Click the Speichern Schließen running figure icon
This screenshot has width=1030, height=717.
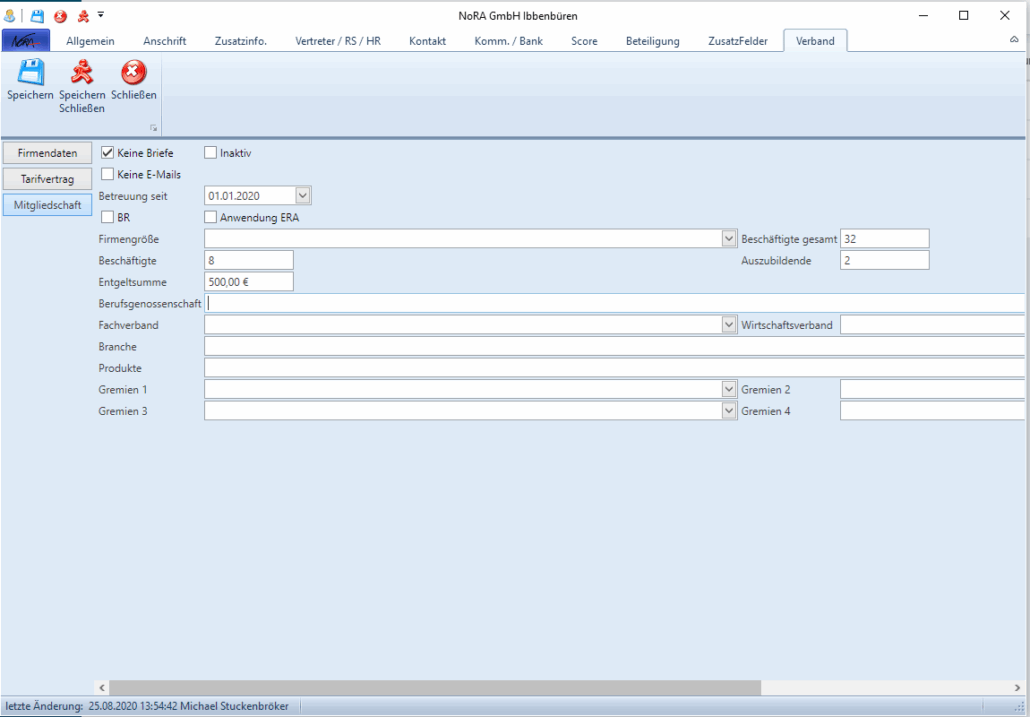coord(81,74)
